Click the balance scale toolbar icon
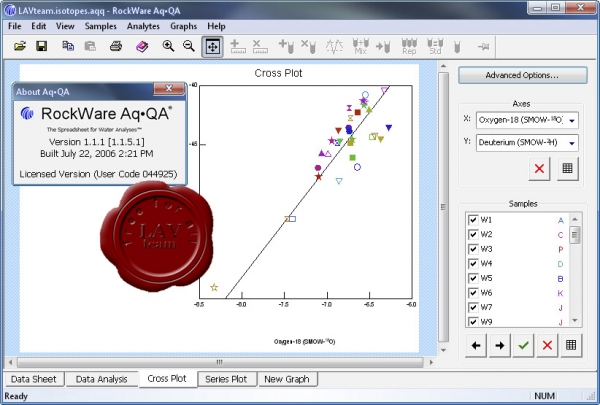Image resolution: width=600 pixels, height=405 pixels. pyautogui.click(x=334, y=47)
